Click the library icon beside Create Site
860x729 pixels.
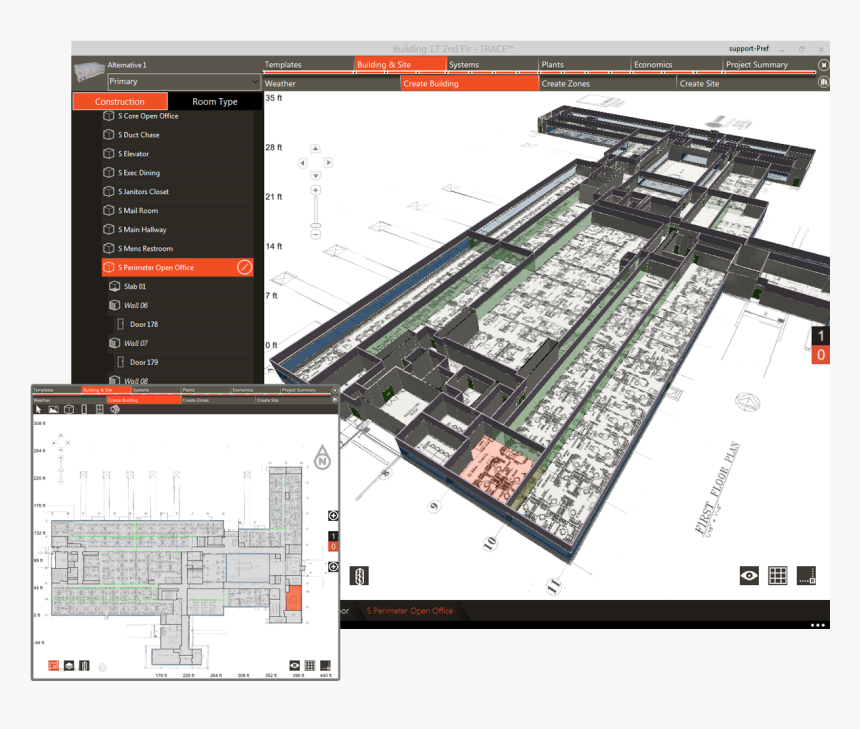tap(823, 82)
